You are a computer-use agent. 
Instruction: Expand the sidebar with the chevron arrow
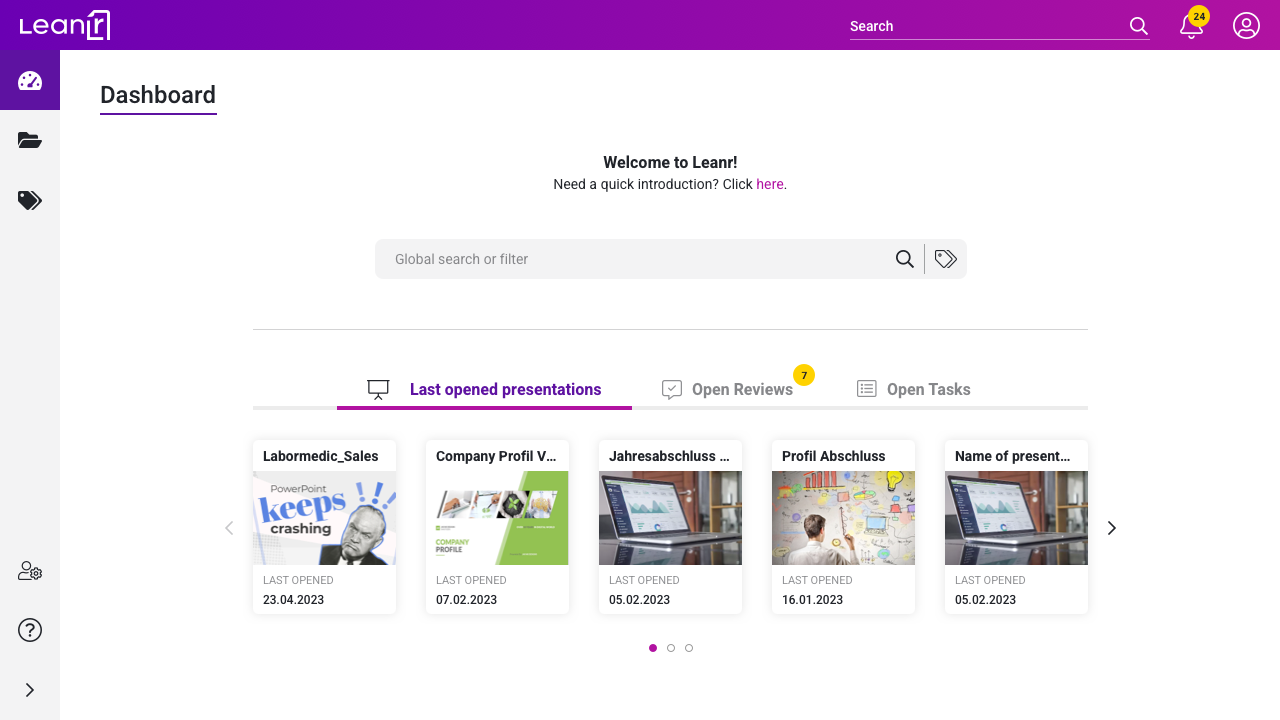pyautogui.click(x=29, y=689)
